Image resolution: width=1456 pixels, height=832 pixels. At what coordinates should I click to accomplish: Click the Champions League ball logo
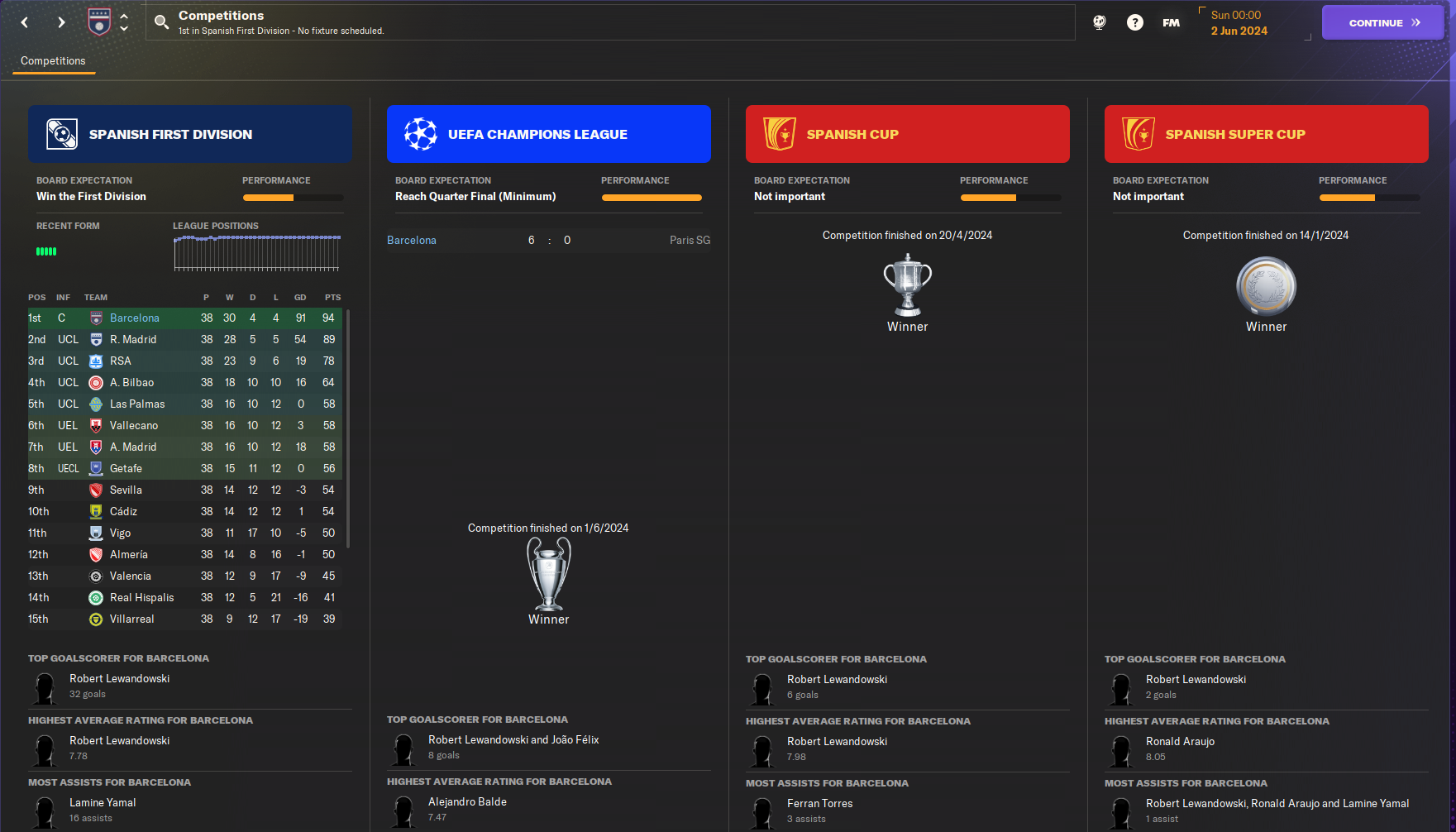pyautogui.click(x=420, y=134)
